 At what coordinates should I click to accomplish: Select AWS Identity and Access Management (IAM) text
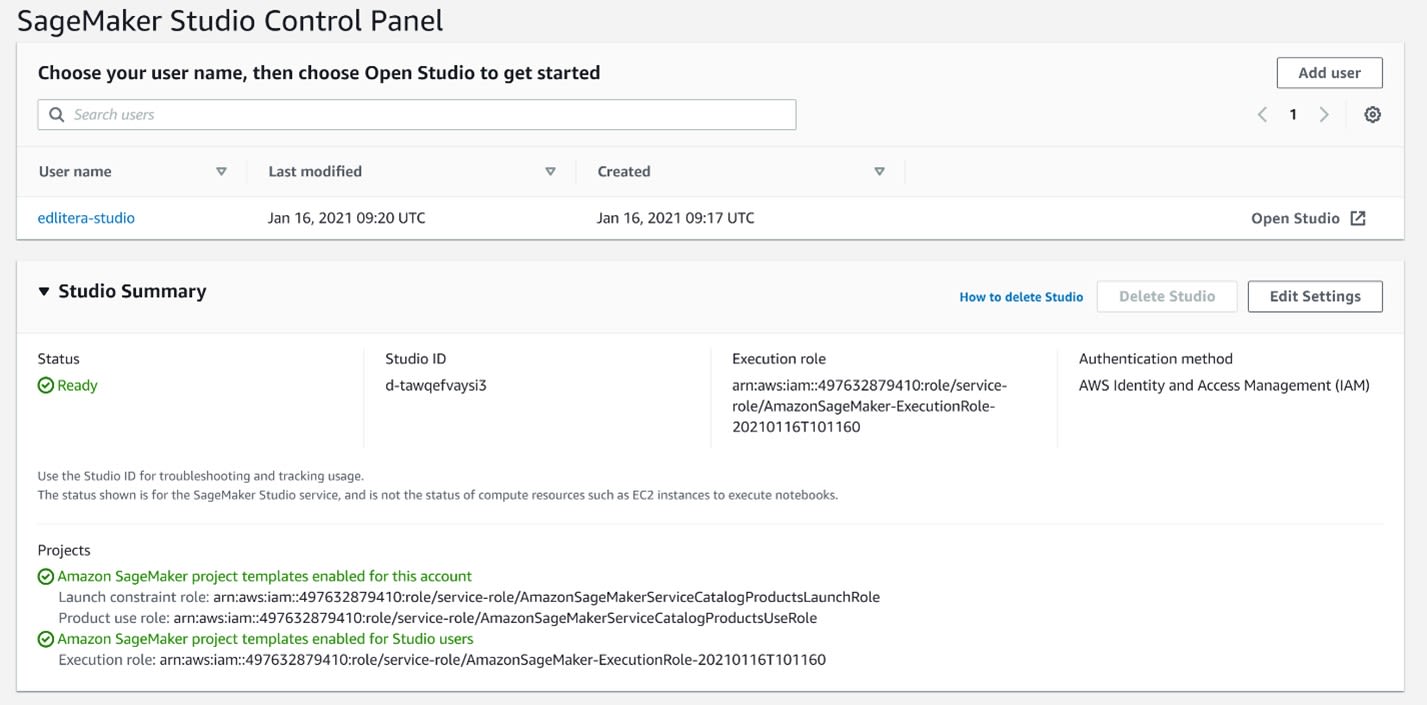click(x=1224, y=385)
